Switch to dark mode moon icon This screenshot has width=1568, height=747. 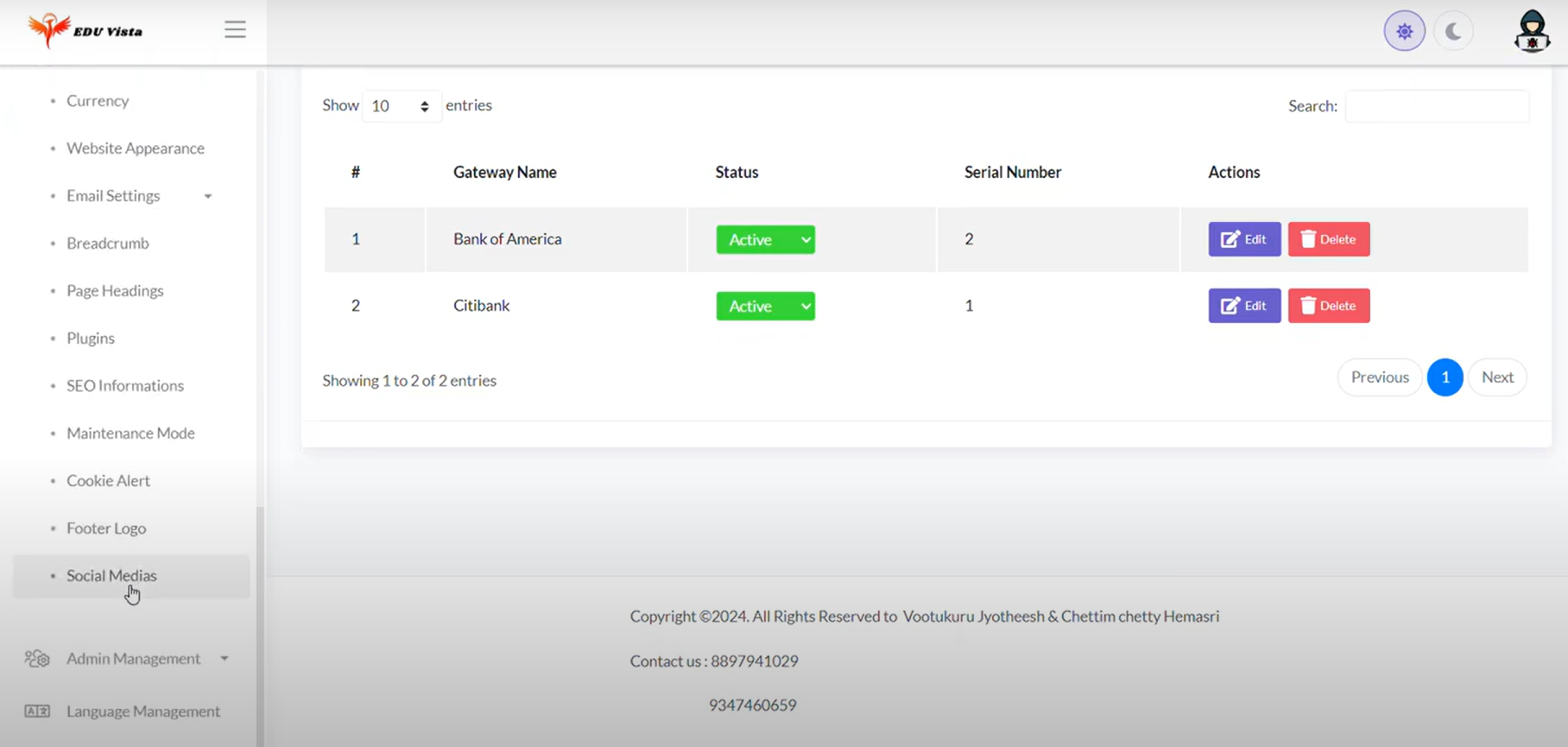click(x=1453, y=31)
